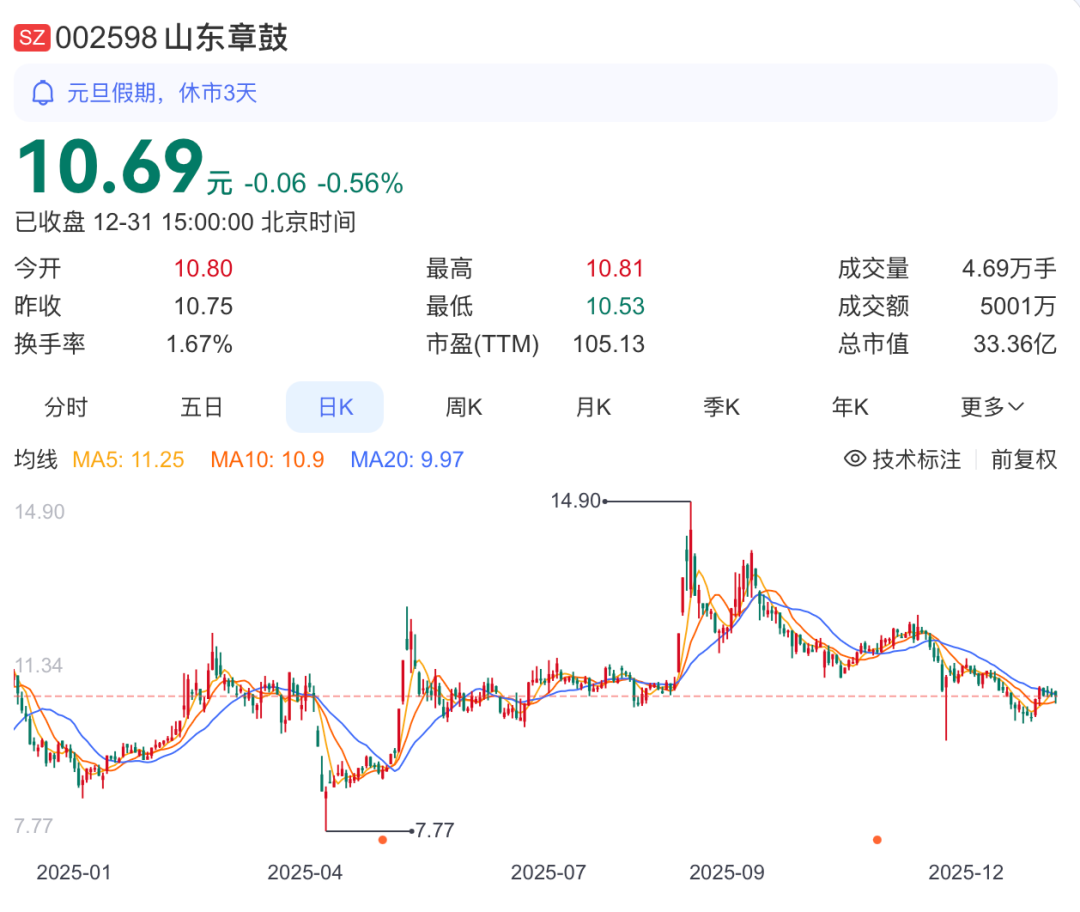
Task: Click the bell notification icon
Action: coord(43,93)
